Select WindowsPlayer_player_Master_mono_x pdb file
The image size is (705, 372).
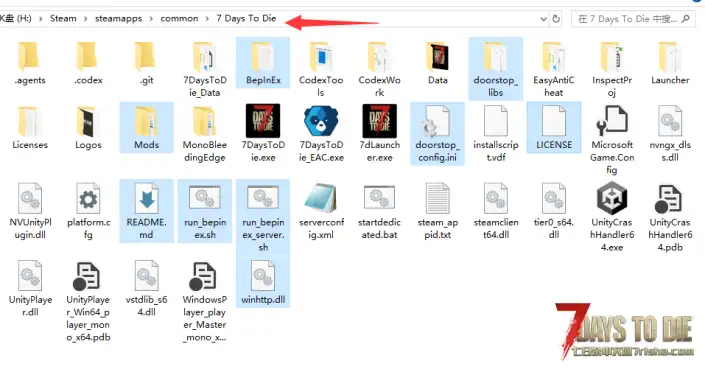pos(205,301)
